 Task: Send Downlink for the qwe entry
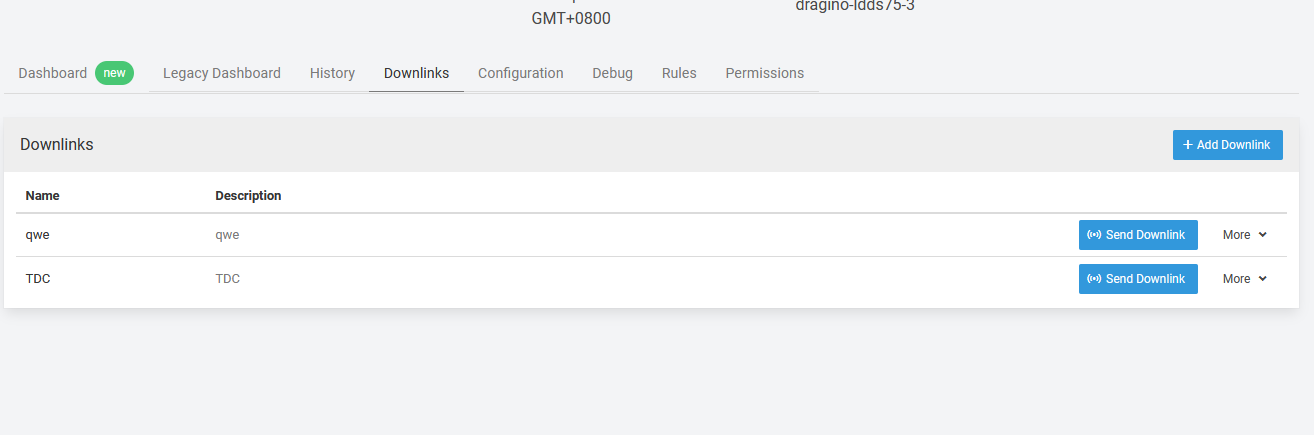click(1138, 235)
